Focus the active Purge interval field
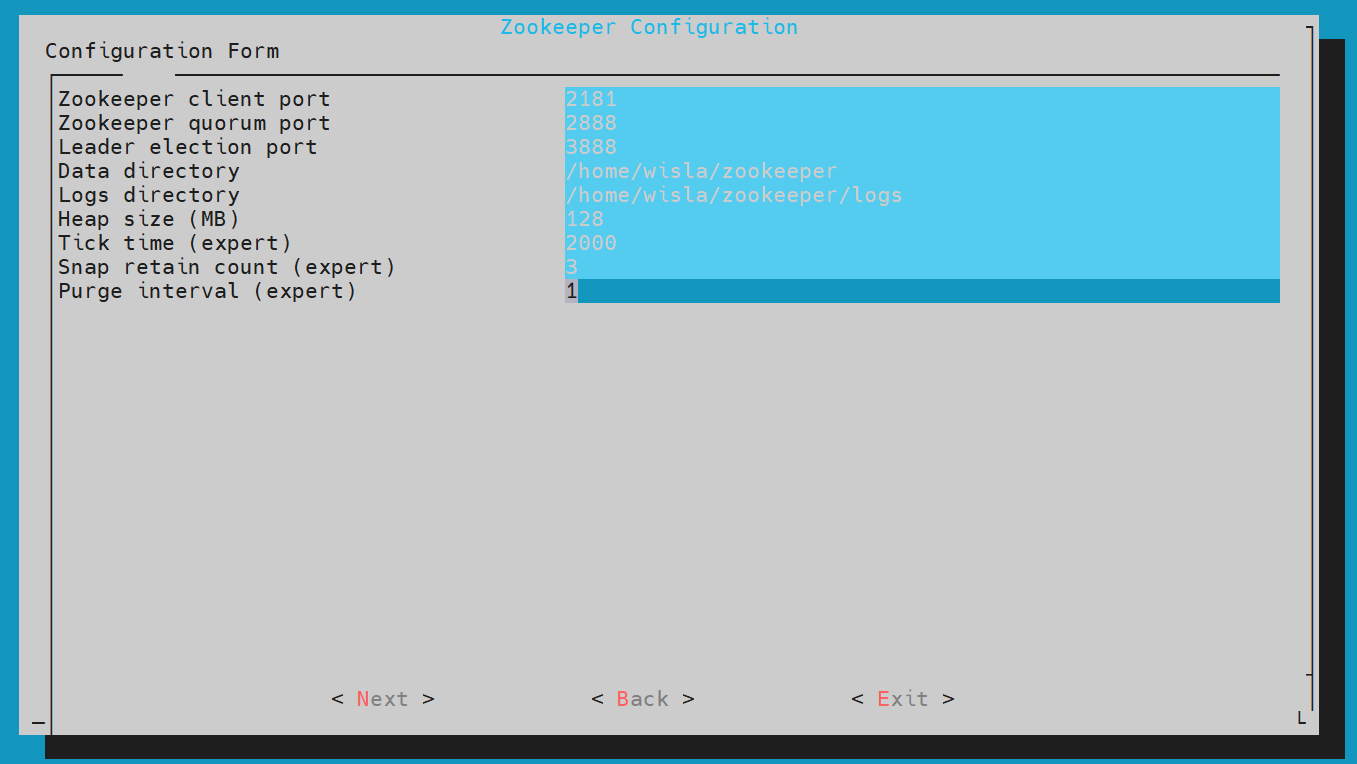1357x764 pixels. 922,291
